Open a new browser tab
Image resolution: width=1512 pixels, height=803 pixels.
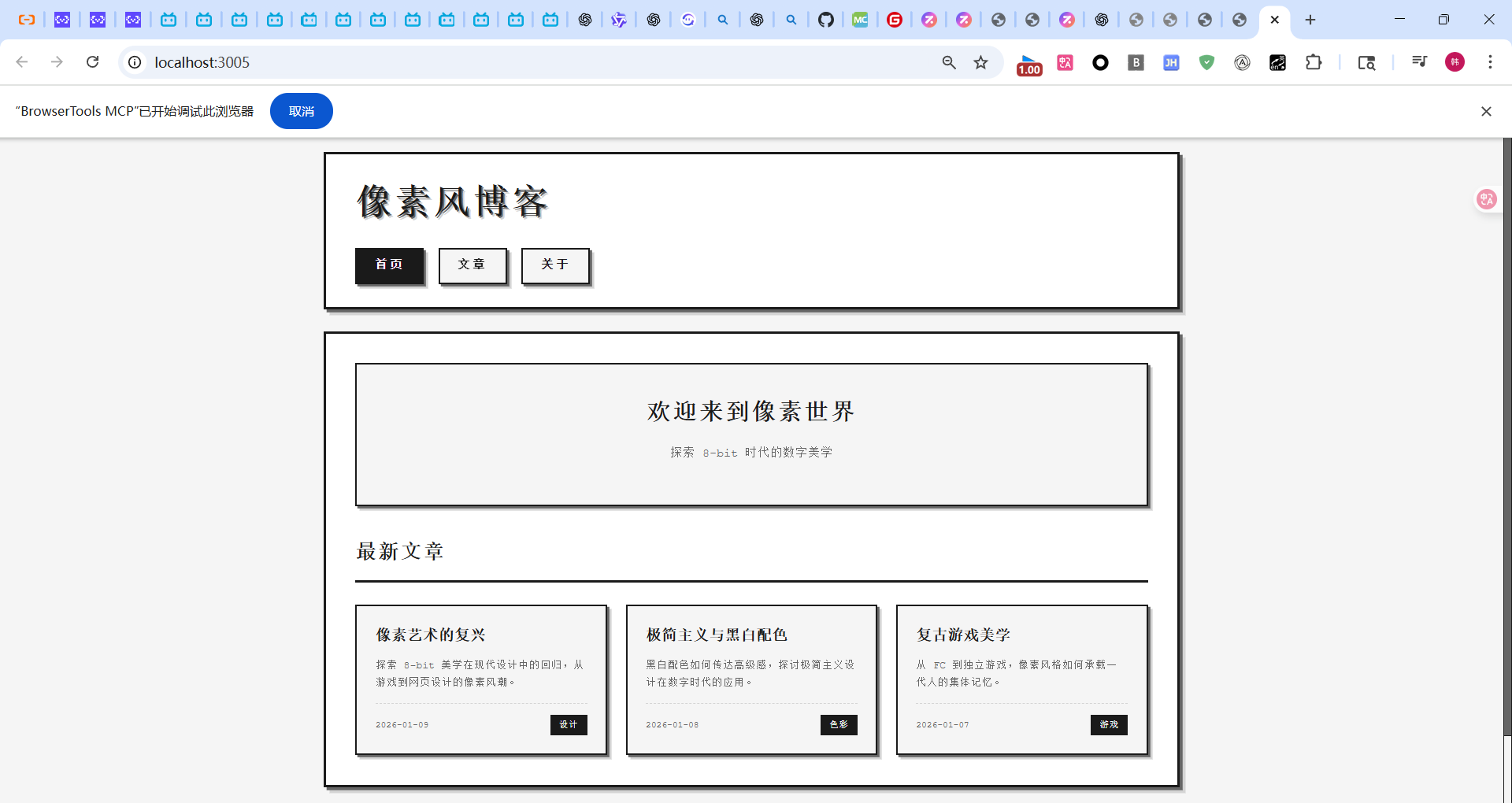click(1310, 20)
